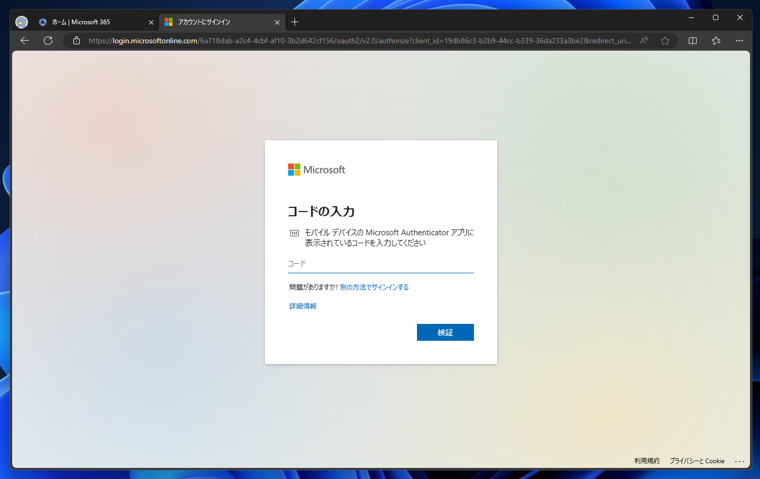
Task: Open the split screen icon
Action: pos(693,41)
